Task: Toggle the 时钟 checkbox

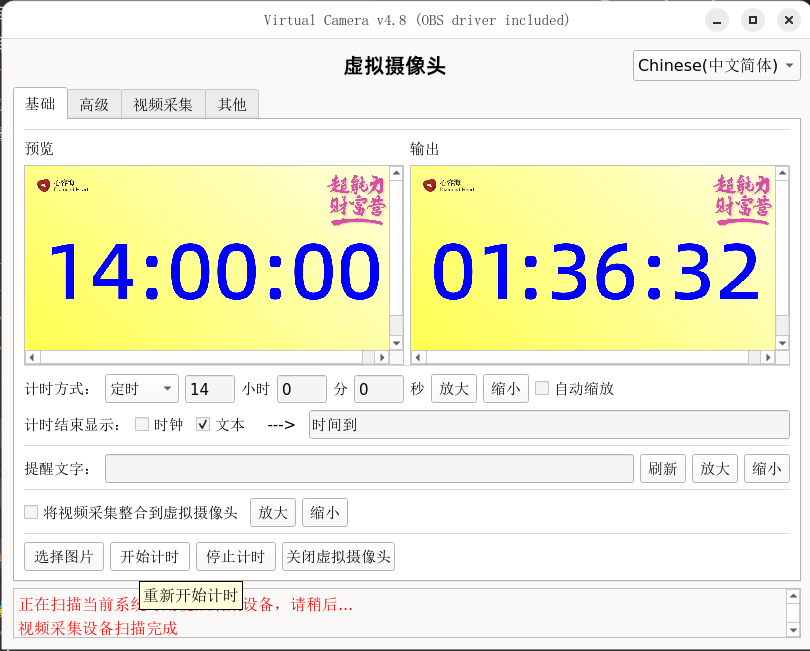Action: [x=142, y=424]
